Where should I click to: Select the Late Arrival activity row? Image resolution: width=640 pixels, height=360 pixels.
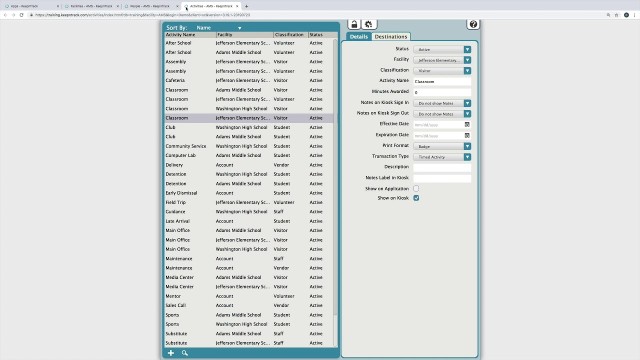pos(249,221)
